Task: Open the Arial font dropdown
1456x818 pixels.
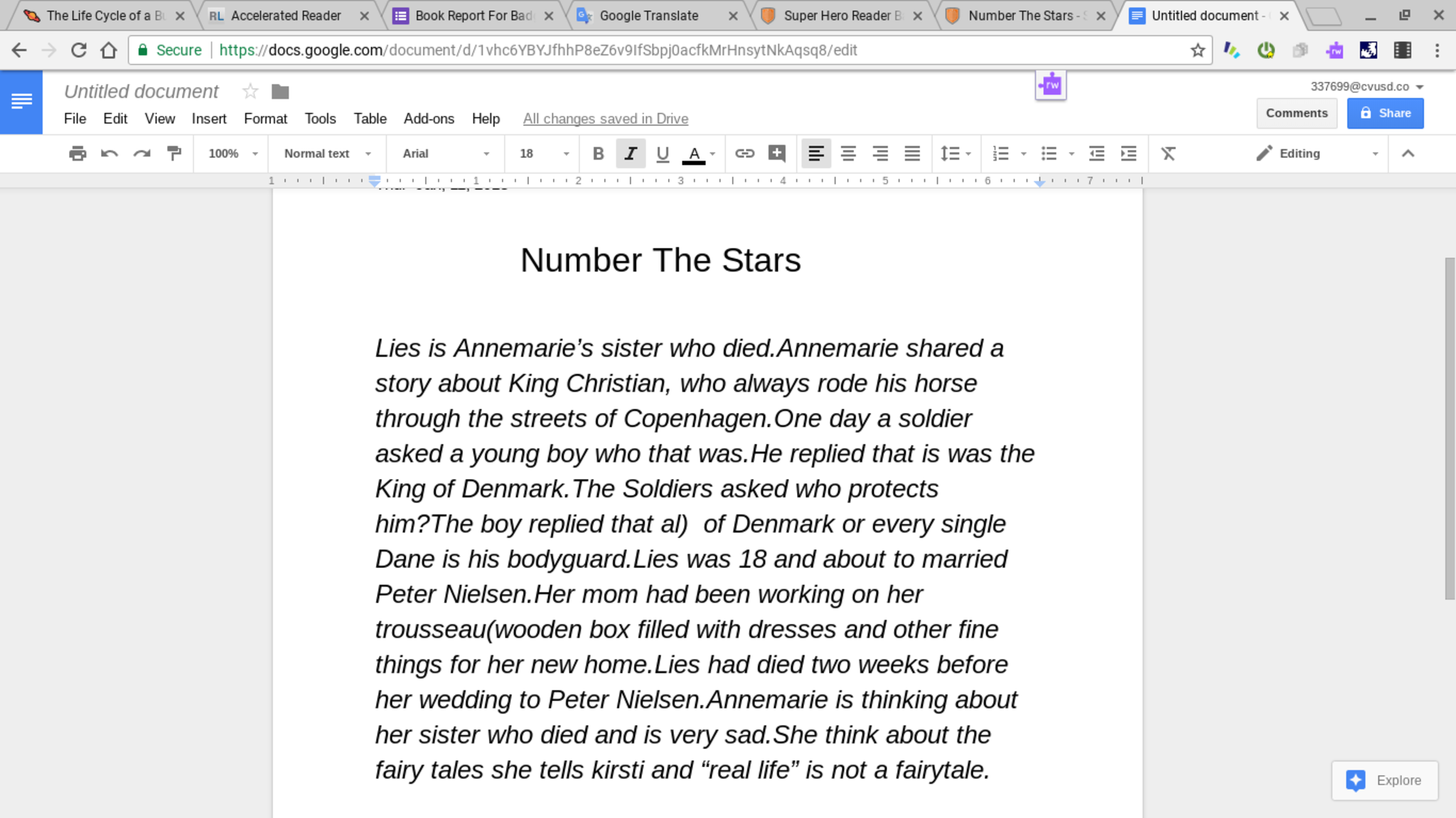Action: (446, 154)
